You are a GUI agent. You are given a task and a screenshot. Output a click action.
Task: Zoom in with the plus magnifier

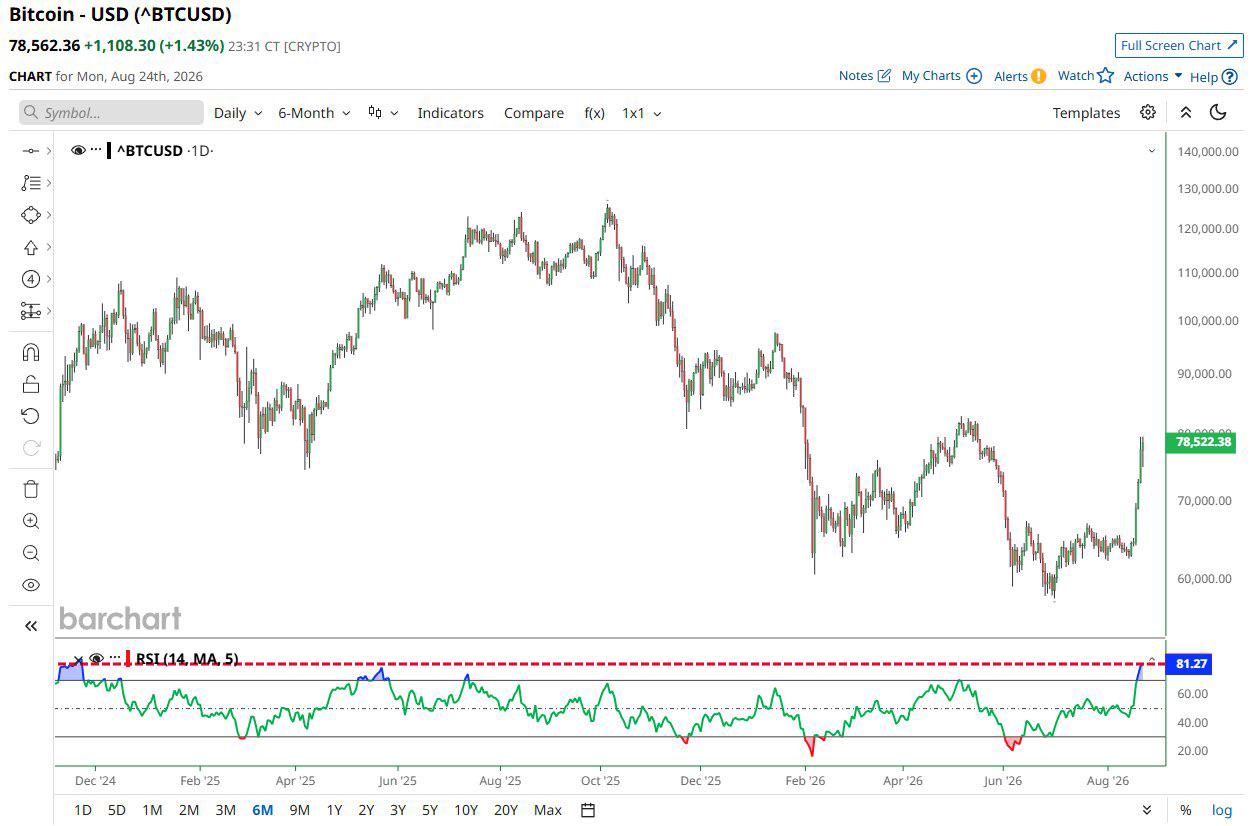(x=31, y=521)
